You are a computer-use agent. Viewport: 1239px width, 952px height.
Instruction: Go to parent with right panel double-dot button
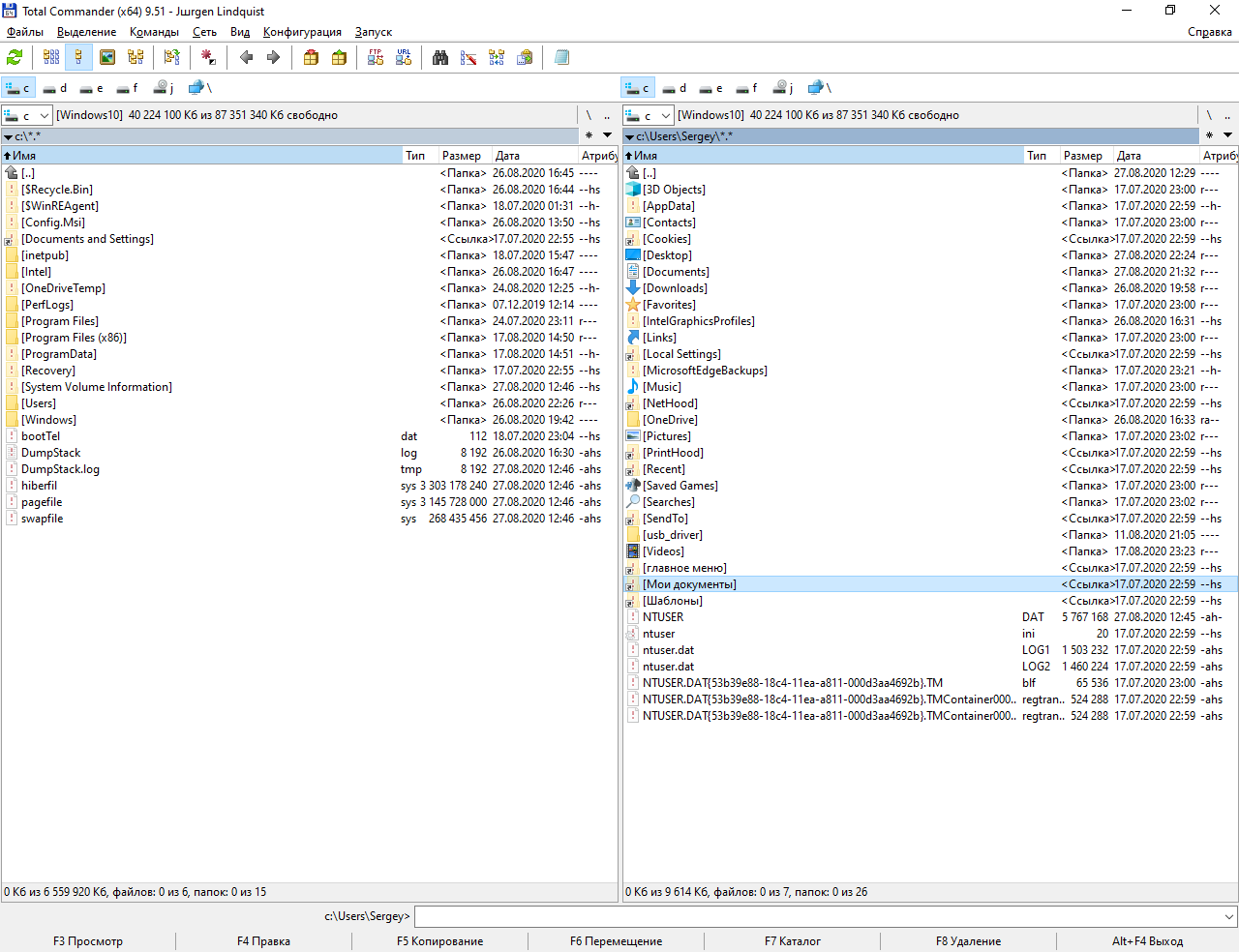1227,115
